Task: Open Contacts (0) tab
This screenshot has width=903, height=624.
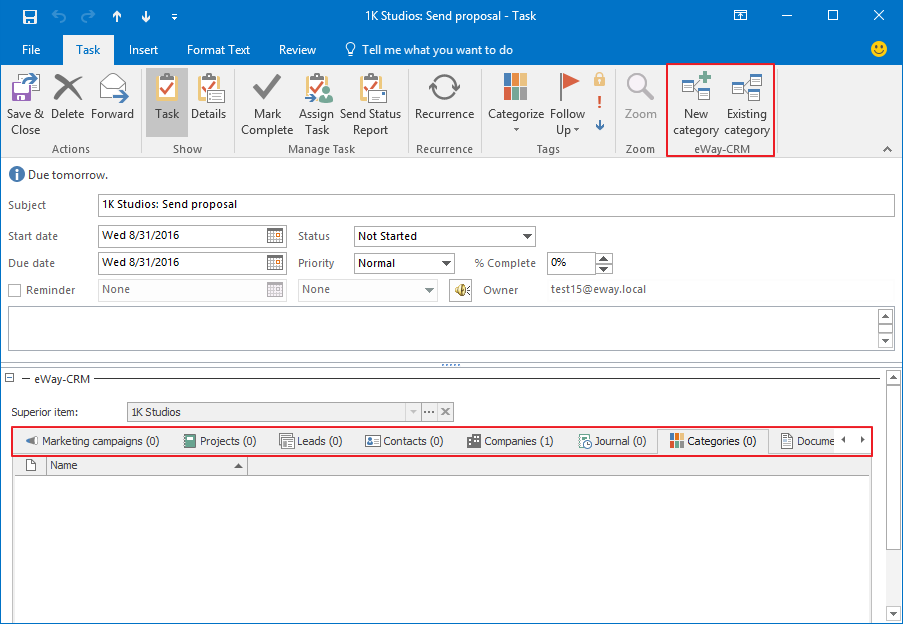Action: click(x=404, y=442)
